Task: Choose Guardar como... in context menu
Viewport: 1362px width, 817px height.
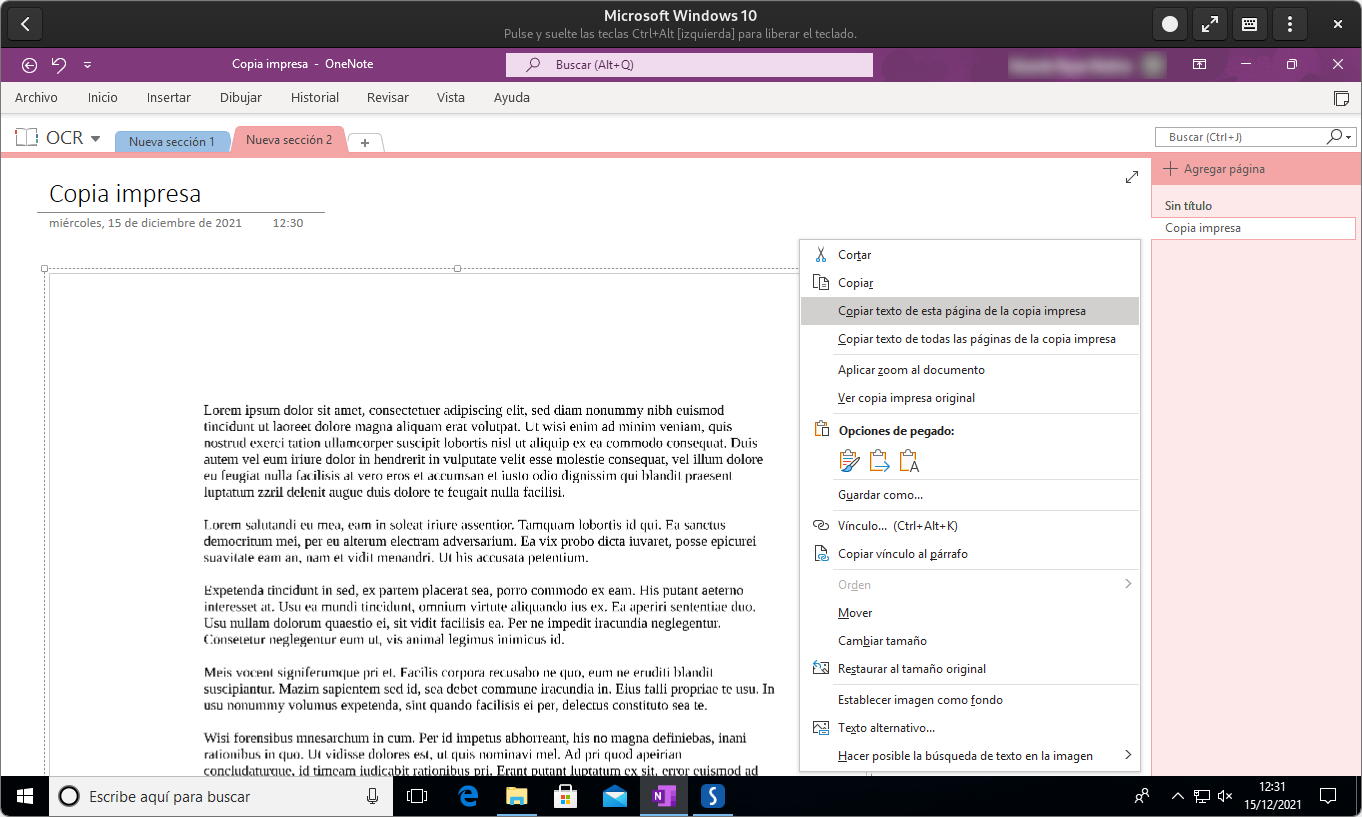Action: pos(970,495)
